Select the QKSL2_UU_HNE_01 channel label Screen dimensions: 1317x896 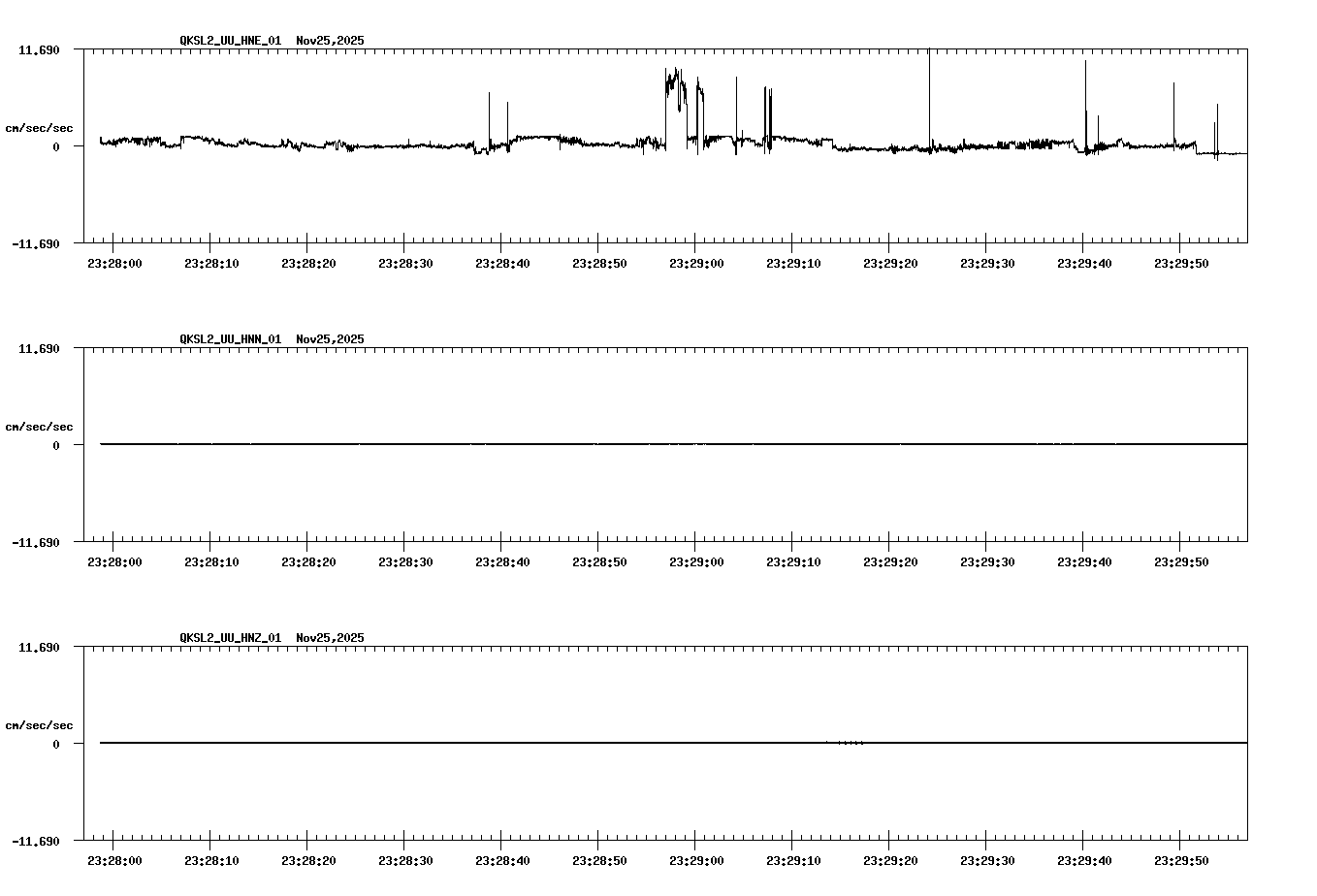[x=229, y=42]
